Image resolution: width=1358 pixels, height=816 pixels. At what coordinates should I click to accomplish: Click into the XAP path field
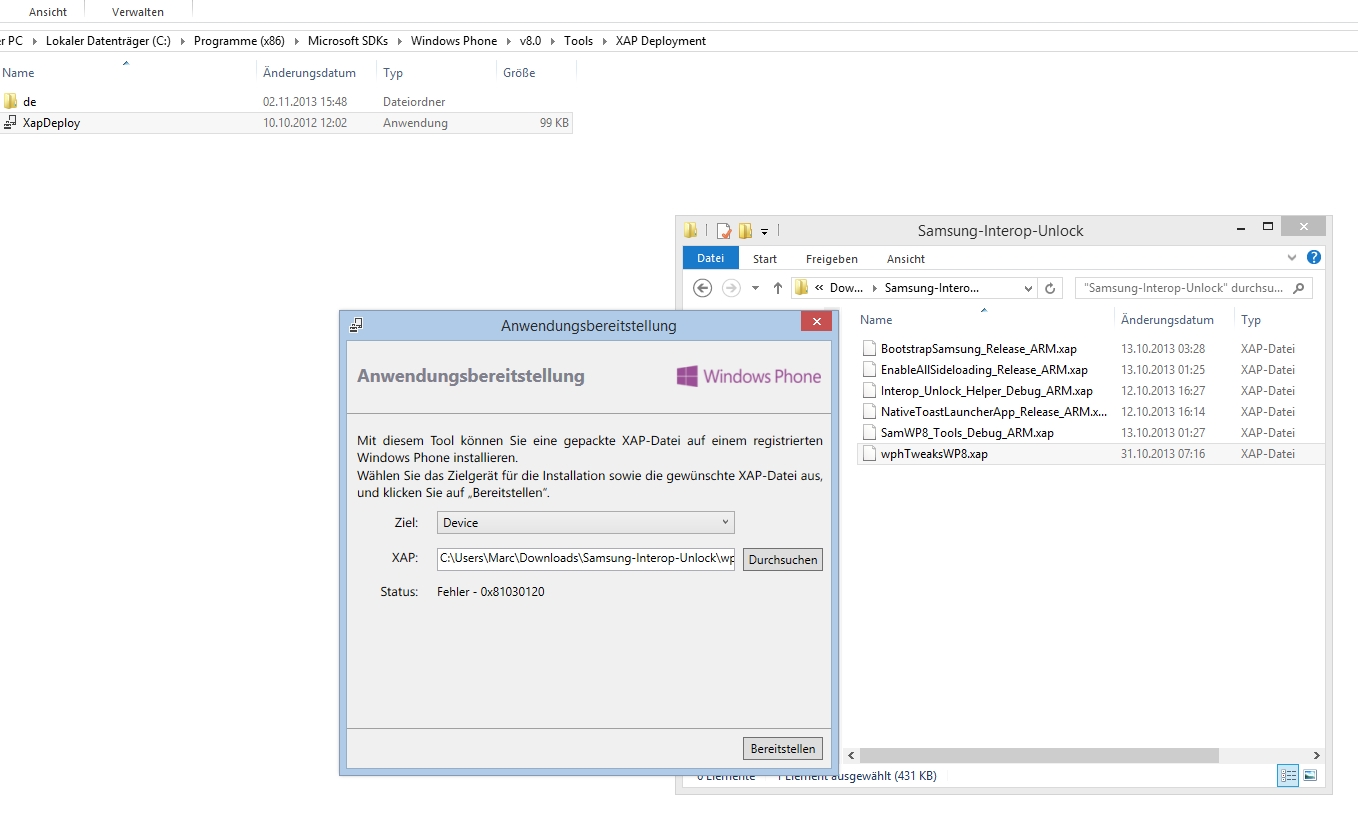pyautogui.click(x=585, y=558)
